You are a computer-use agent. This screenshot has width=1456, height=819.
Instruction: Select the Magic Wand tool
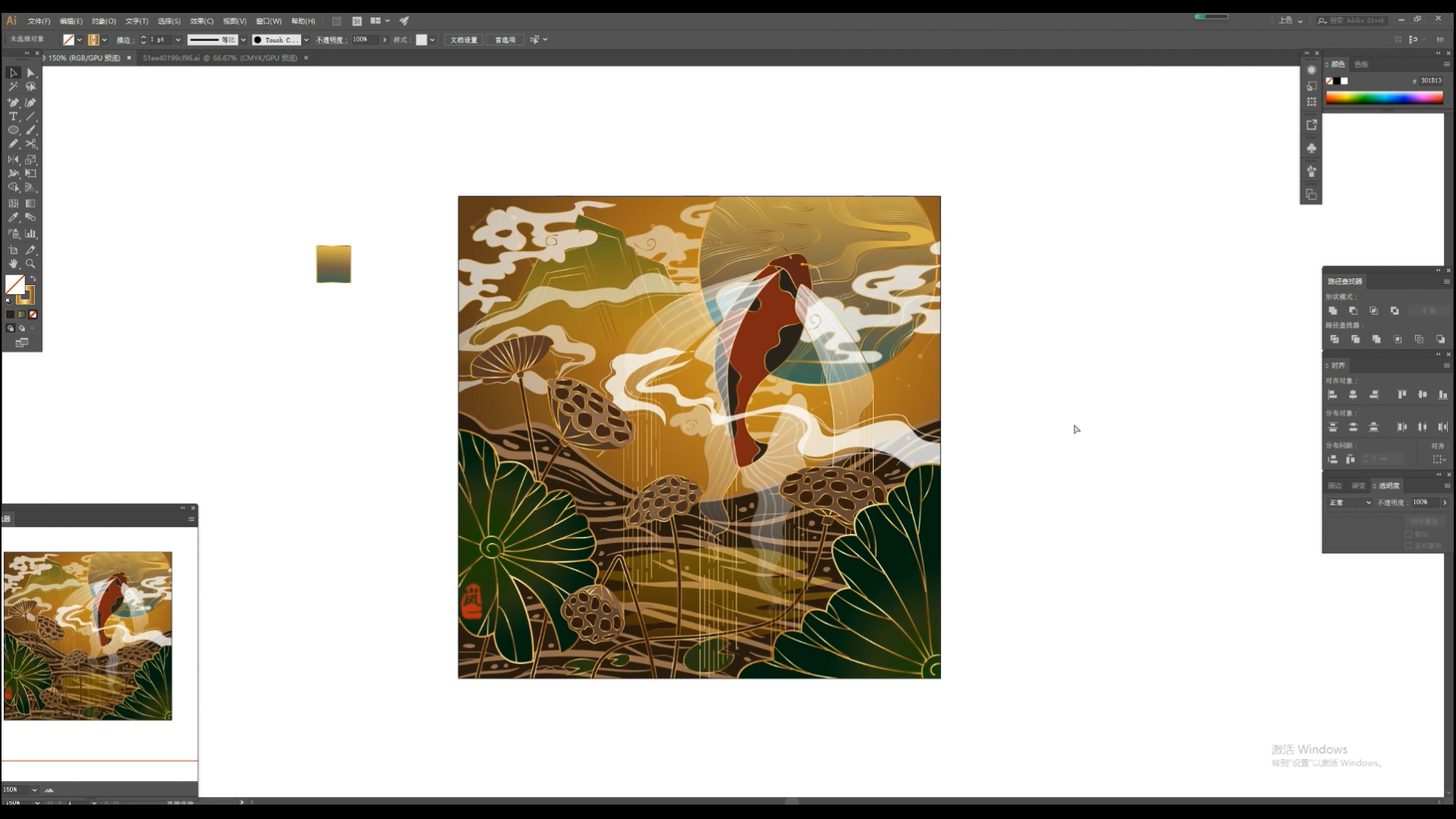13,87
